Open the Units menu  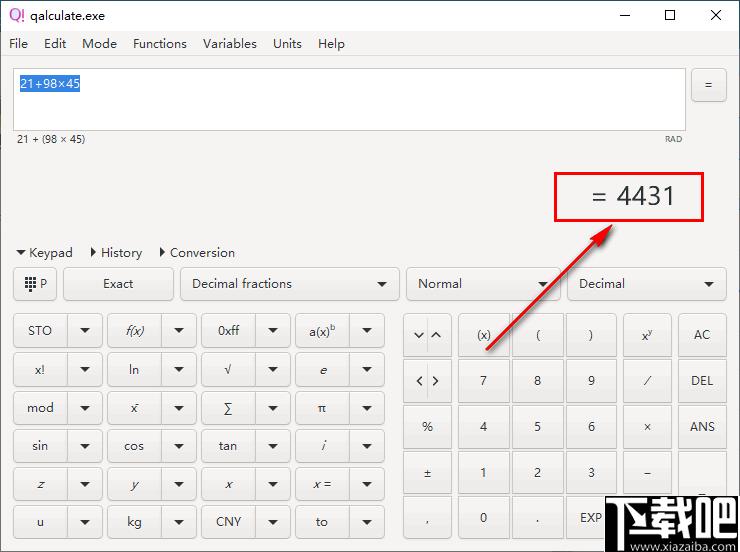pyautogui.click(x=287, y=44)
